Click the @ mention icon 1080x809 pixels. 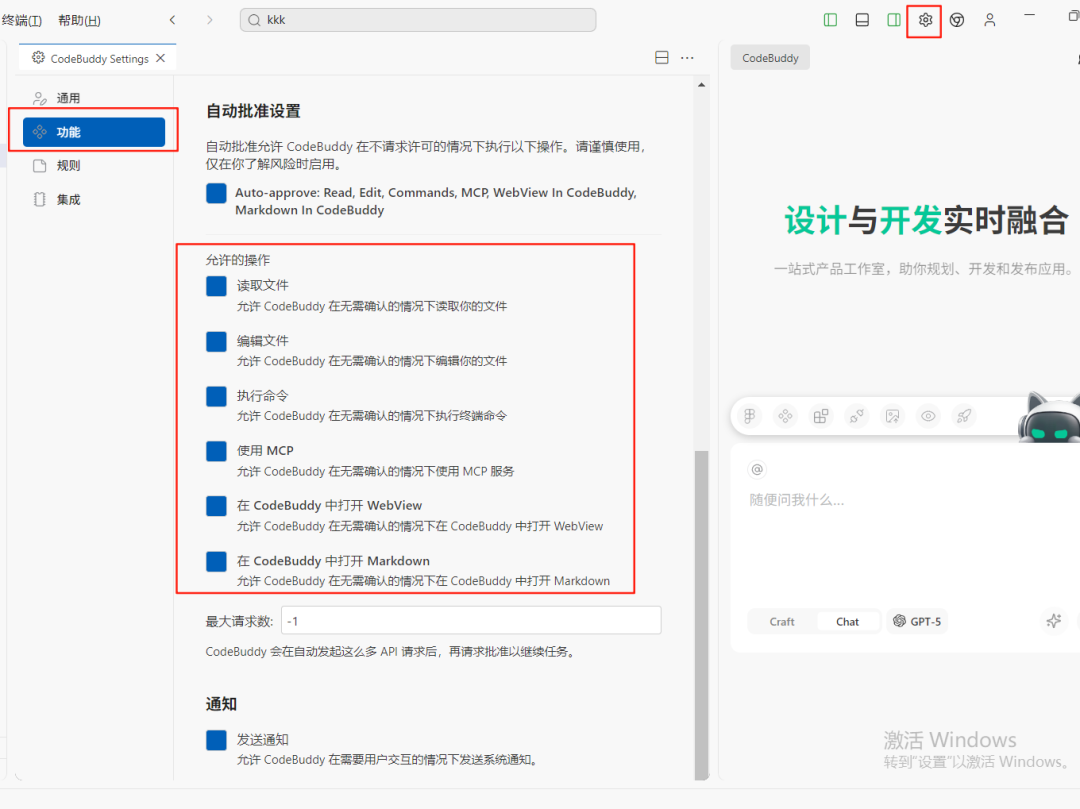pos(757,470)
